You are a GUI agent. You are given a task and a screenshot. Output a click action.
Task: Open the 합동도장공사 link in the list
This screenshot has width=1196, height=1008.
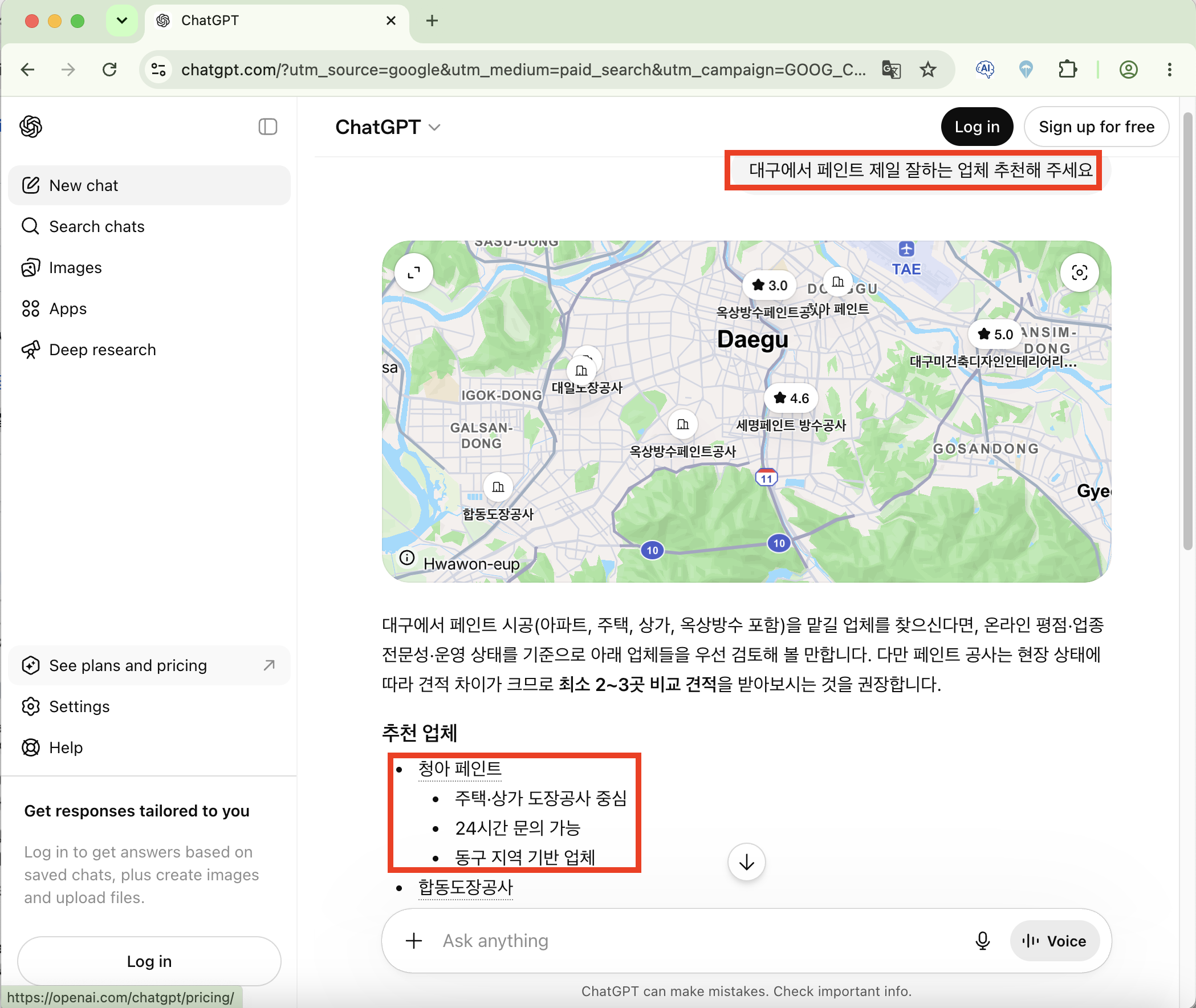pos(465,888)
